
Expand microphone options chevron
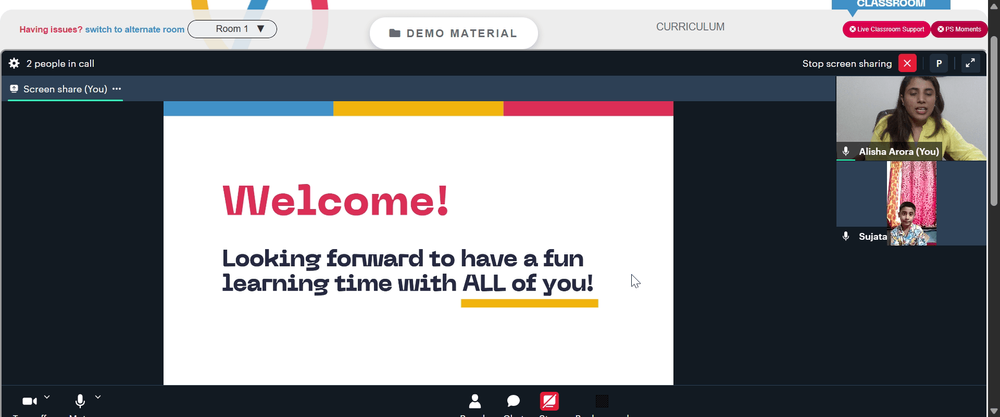[98, 397]
